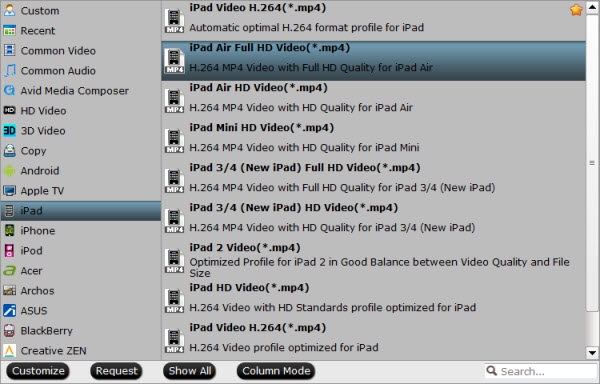The image size is (600, 384).
Task: Click the scrollbar down arrow
Action: (592, 353)
